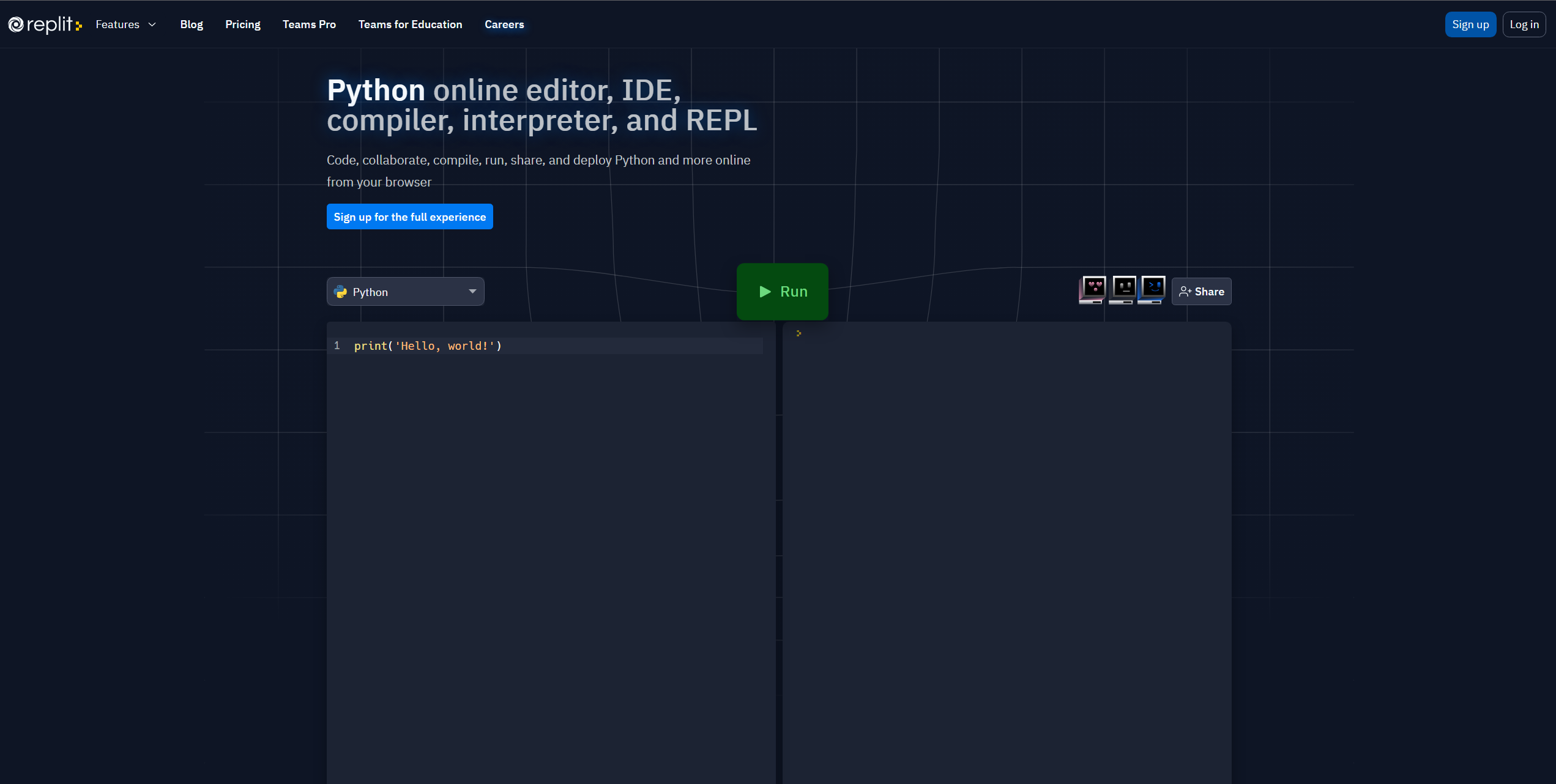Click the print('Hello, world!') code line

[x=428, y=346]
